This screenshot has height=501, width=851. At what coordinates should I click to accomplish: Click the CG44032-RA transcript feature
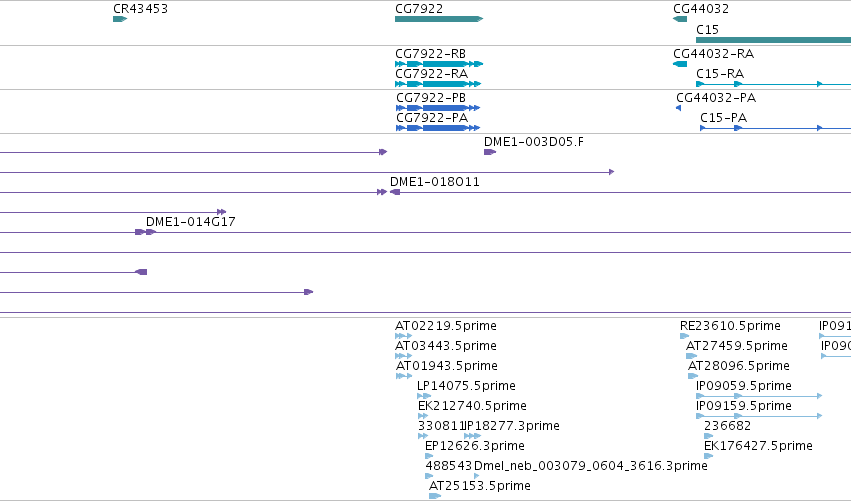pyautogui.click(x=680, y=64)
